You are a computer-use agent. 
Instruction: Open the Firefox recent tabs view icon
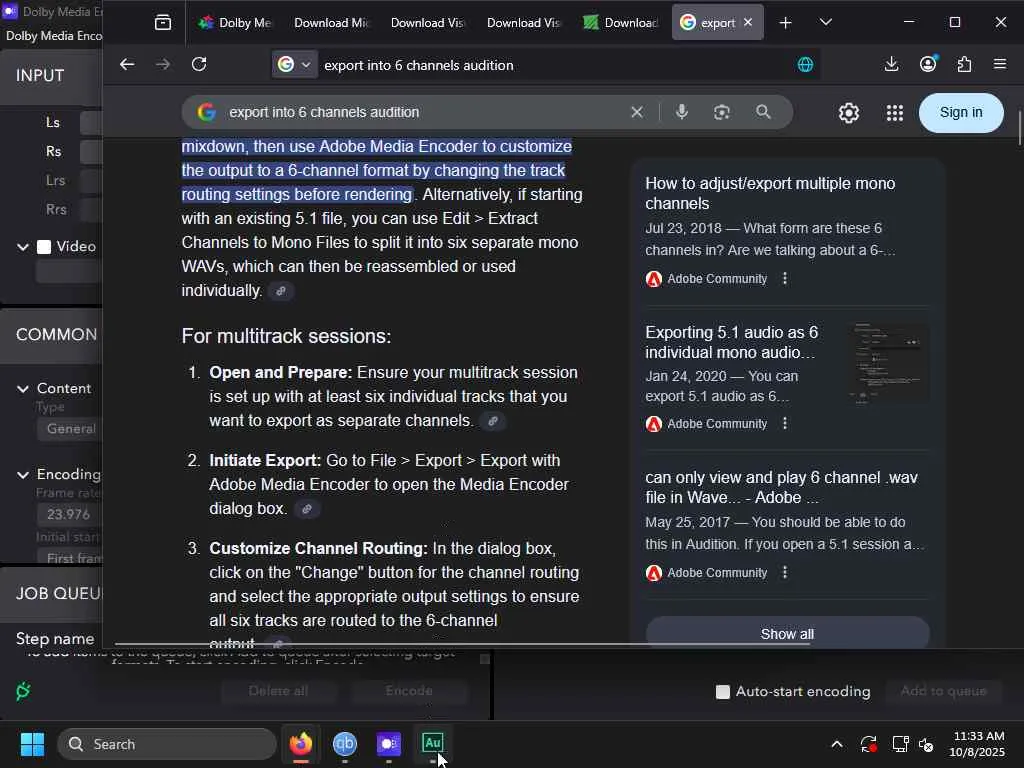point(163,23)
